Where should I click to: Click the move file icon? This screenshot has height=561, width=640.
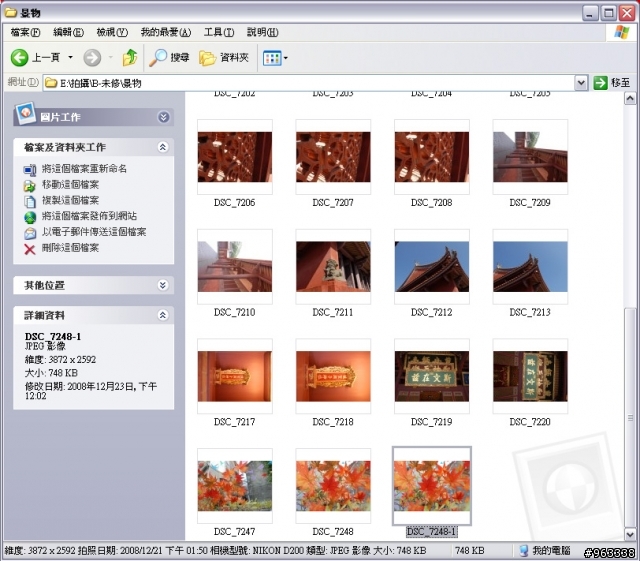[x=30, y=186]
